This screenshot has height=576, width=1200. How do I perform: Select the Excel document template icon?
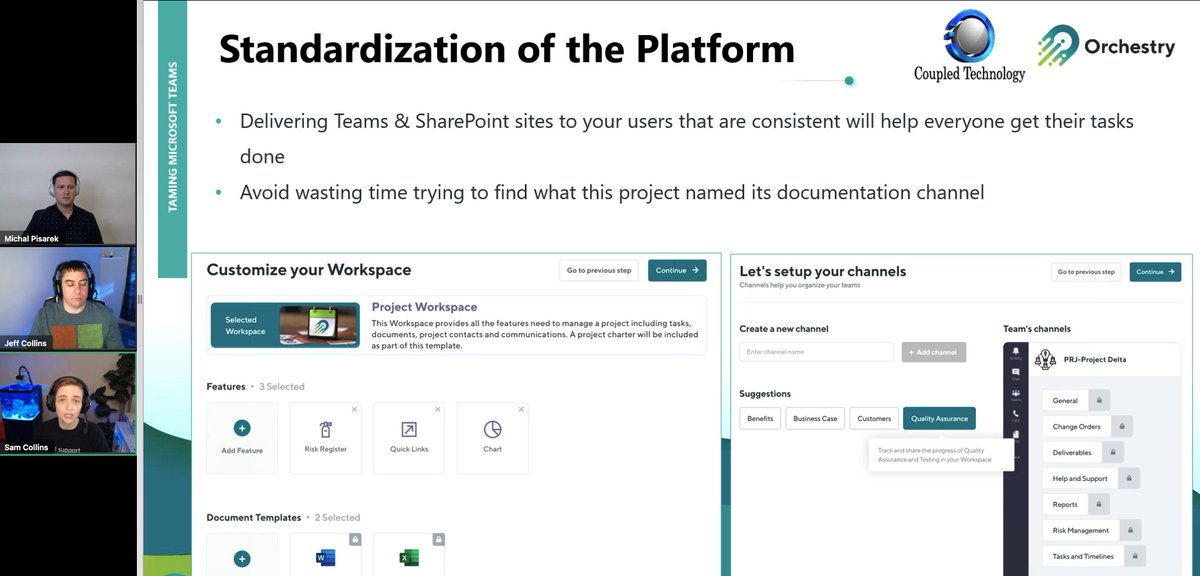tap(409, 558)
